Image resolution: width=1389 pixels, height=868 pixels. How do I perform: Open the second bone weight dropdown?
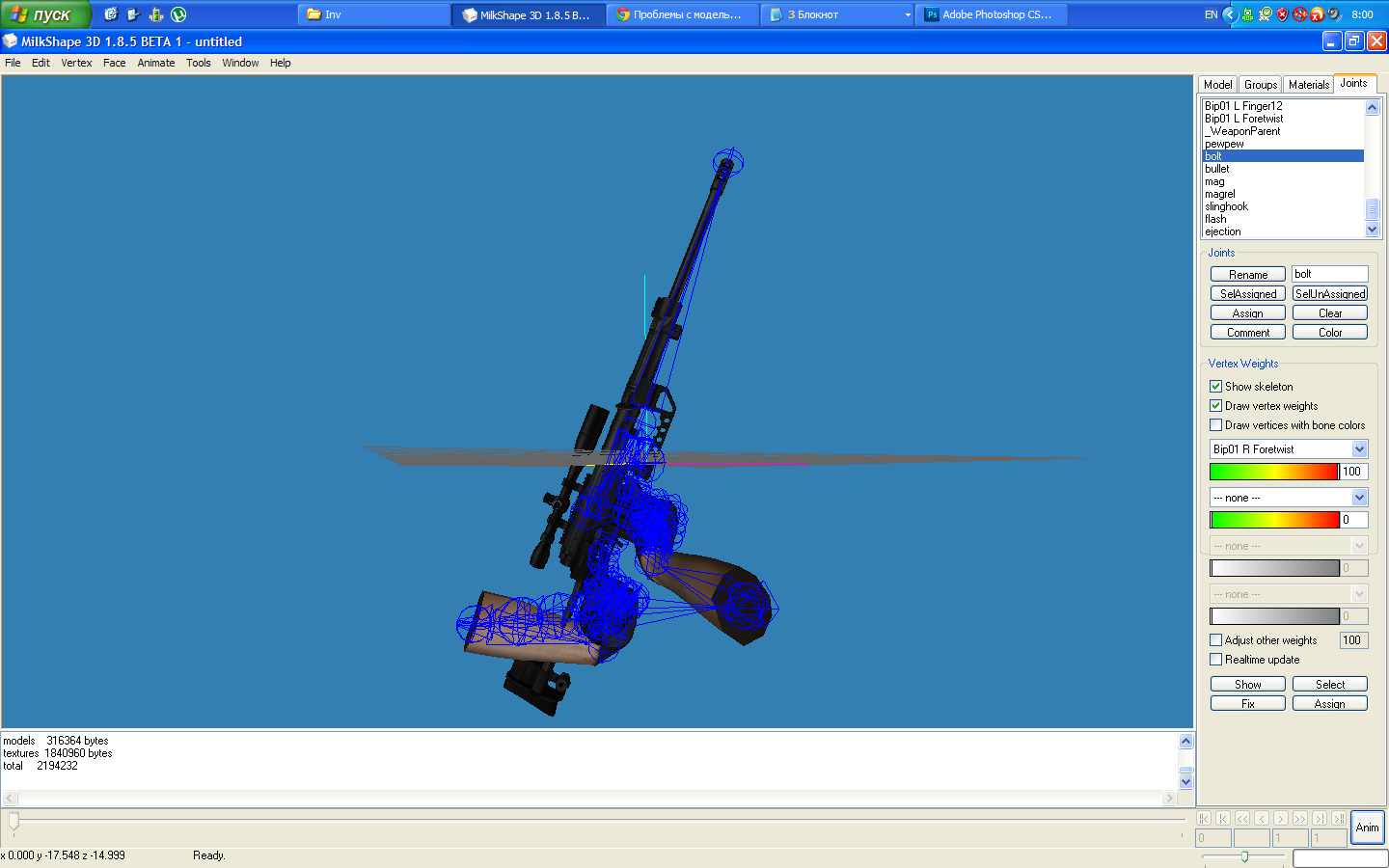1359,498
